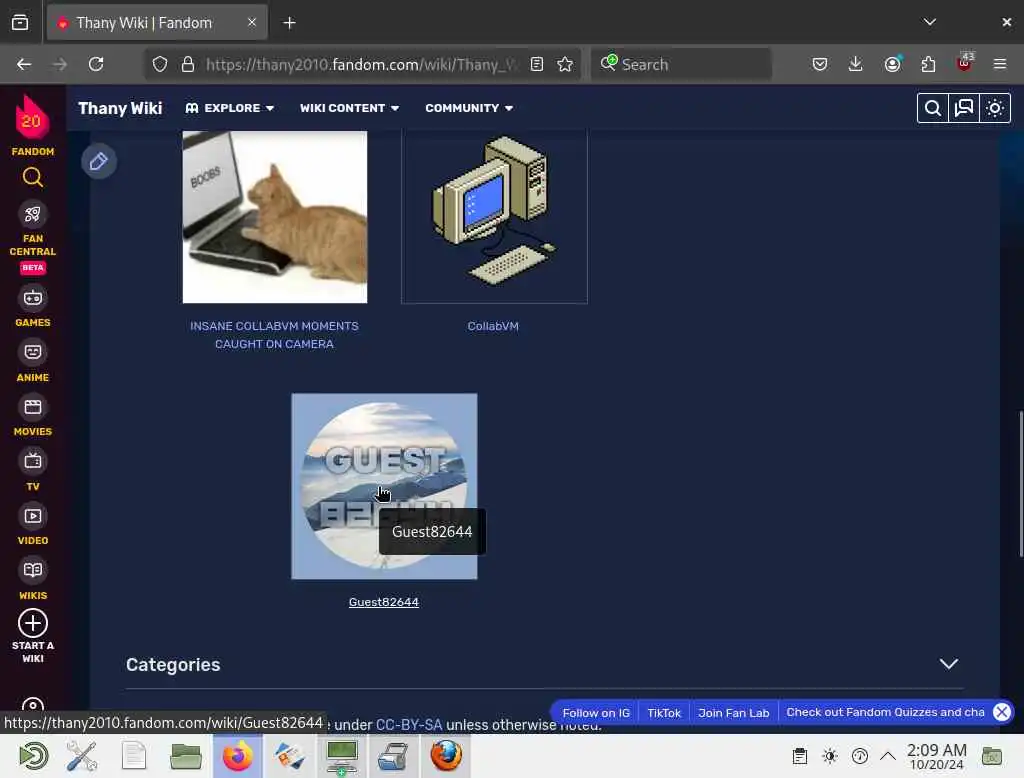The image size is (1024, 778).
Task: Open tracking protection shield icon
Action: click(x=160, y=64)
